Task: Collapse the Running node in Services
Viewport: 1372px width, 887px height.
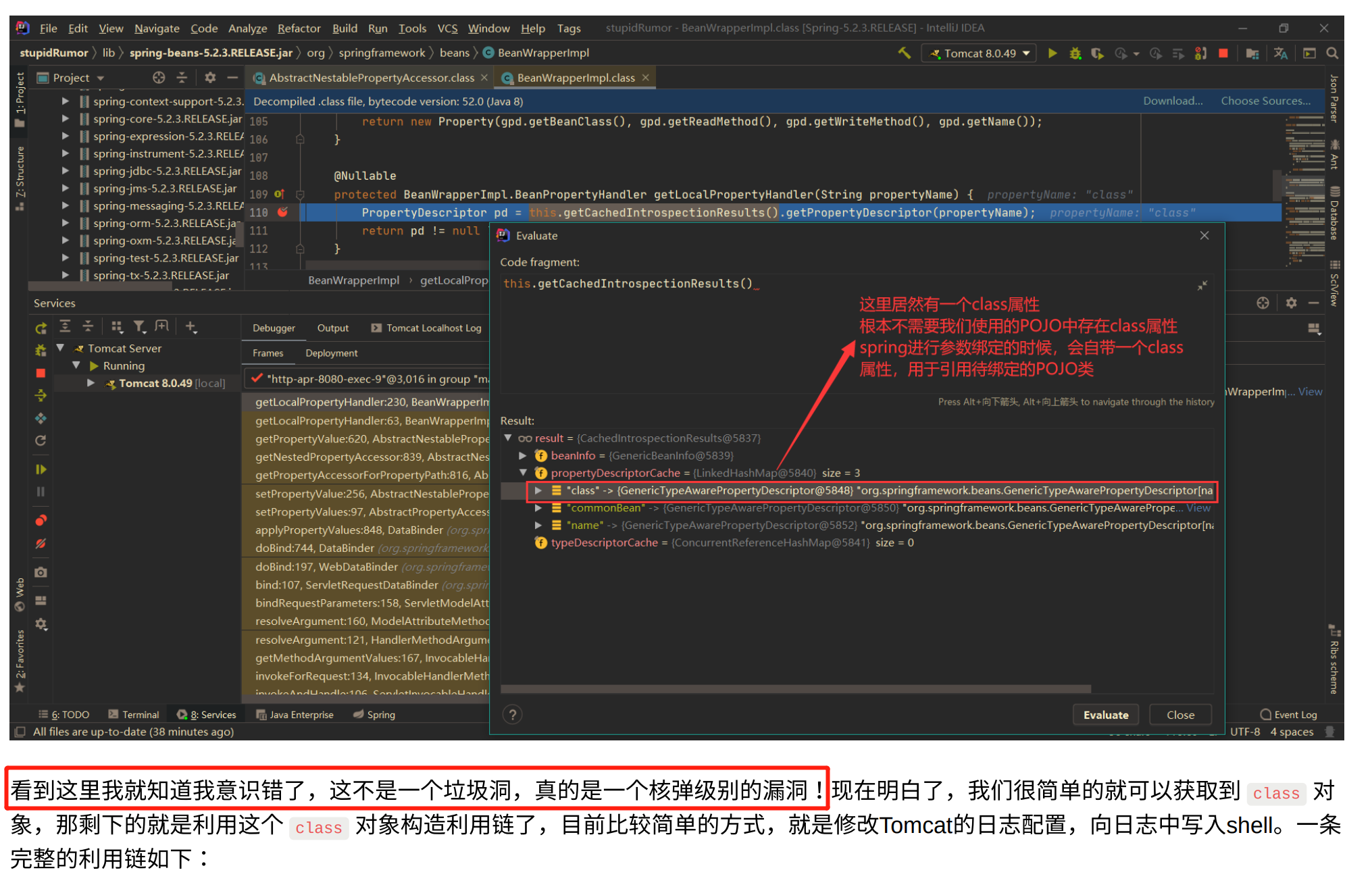Action: pyautogui.click(x=76, y=365)
